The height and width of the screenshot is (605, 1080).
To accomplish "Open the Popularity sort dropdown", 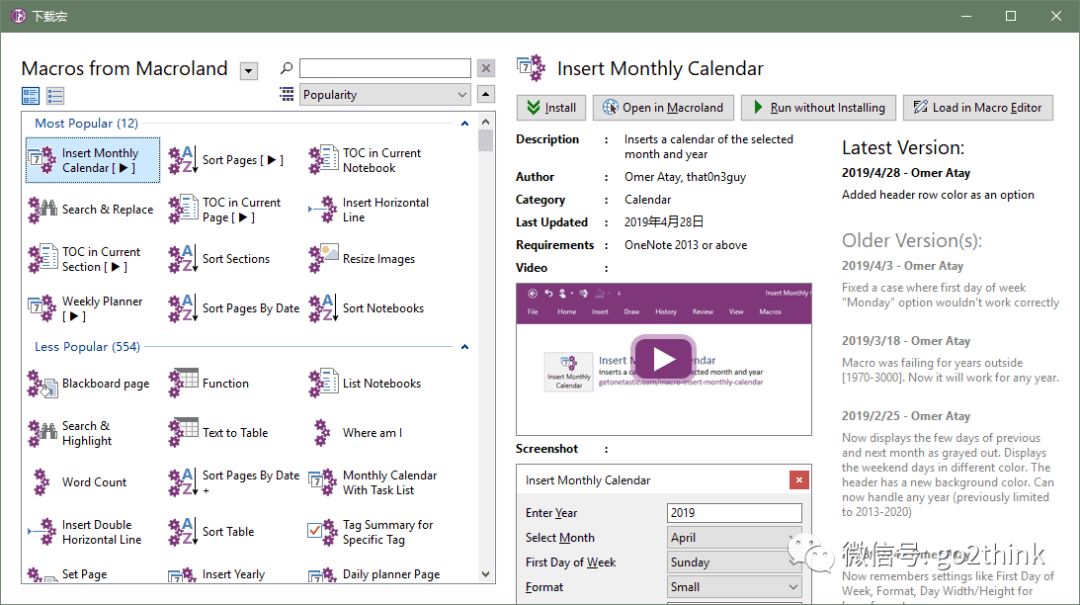I will 385,94.
